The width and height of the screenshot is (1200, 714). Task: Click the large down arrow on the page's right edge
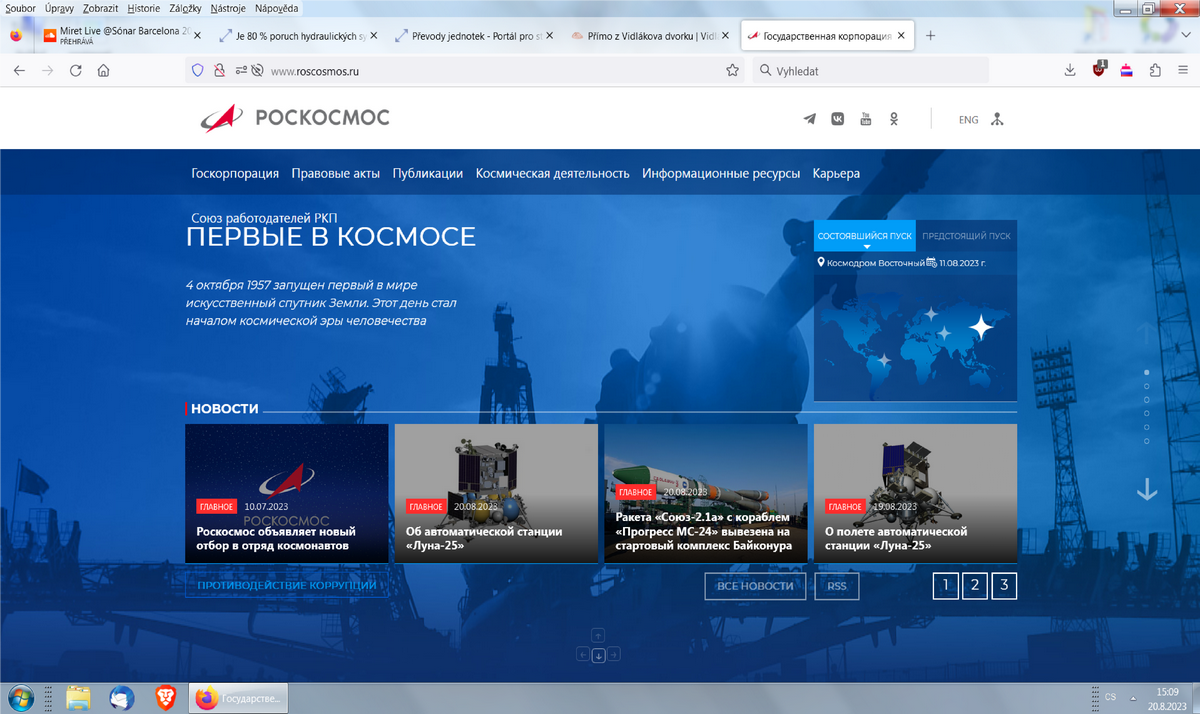pos(1147,489)
